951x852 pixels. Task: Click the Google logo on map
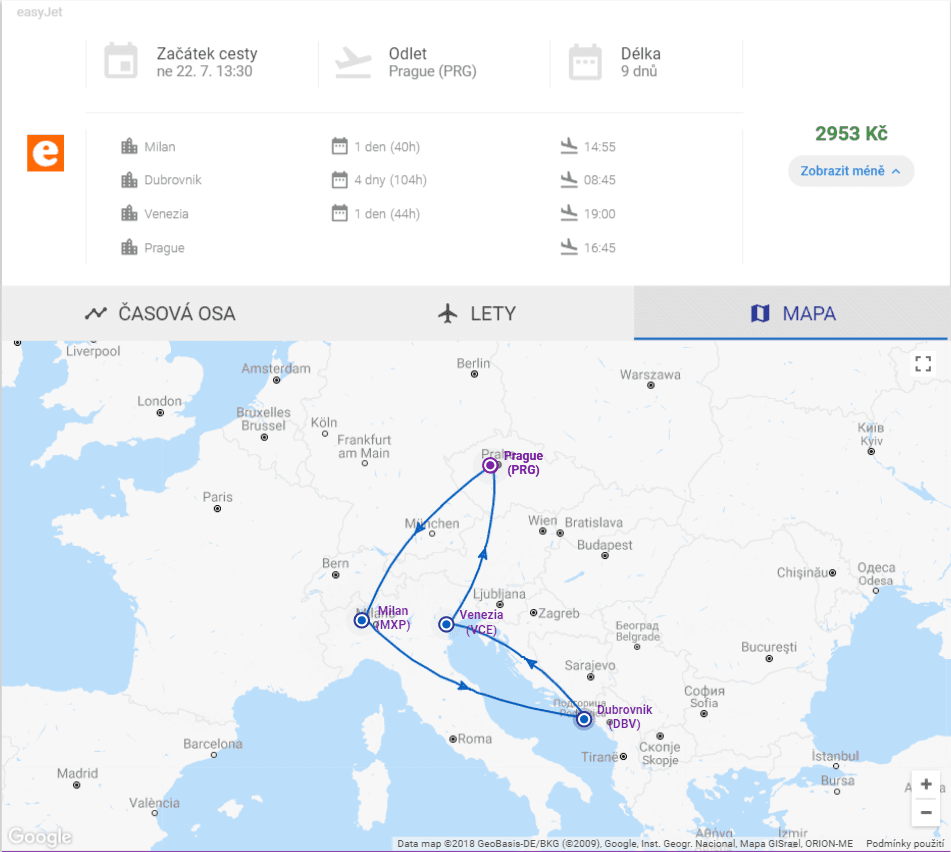pyautogui.click(x=39, y=837)
